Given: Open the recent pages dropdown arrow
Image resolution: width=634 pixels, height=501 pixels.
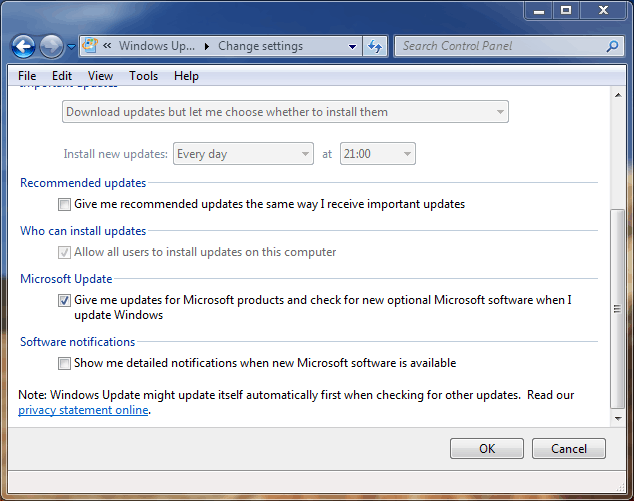Looking at the screenshot, I should pyautogui.click(x=72, y=47).
